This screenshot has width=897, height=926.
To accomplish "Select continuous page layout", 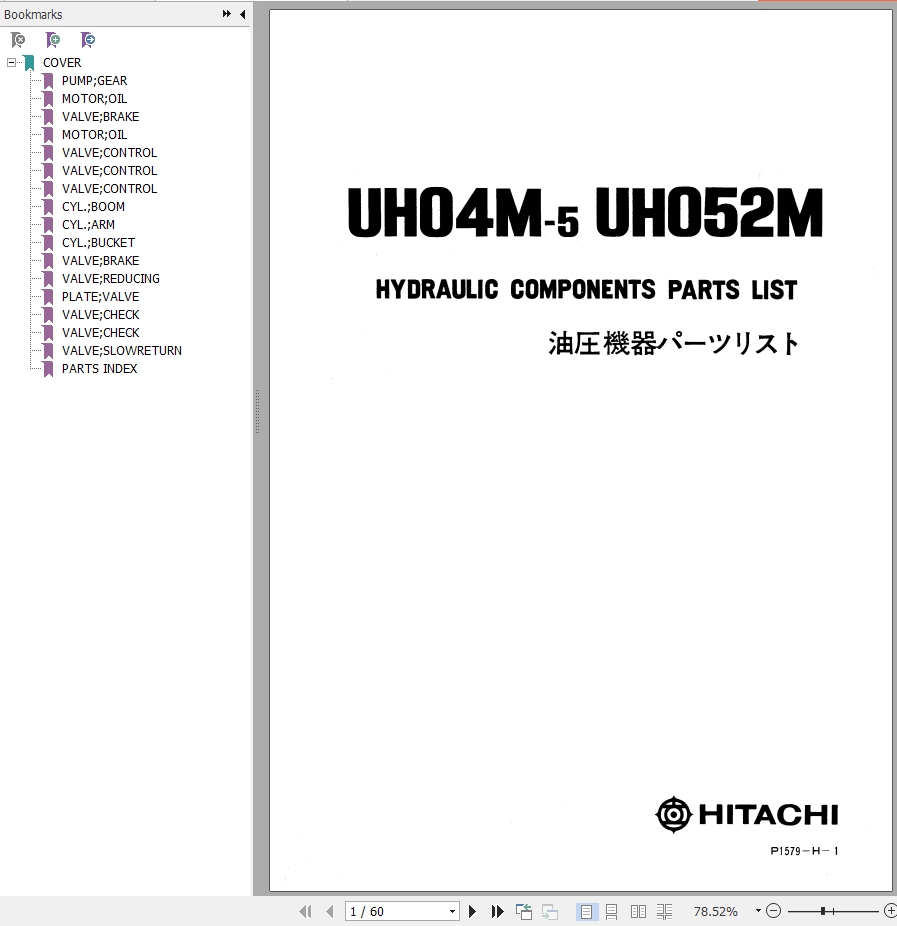I will tap(612, 912).
